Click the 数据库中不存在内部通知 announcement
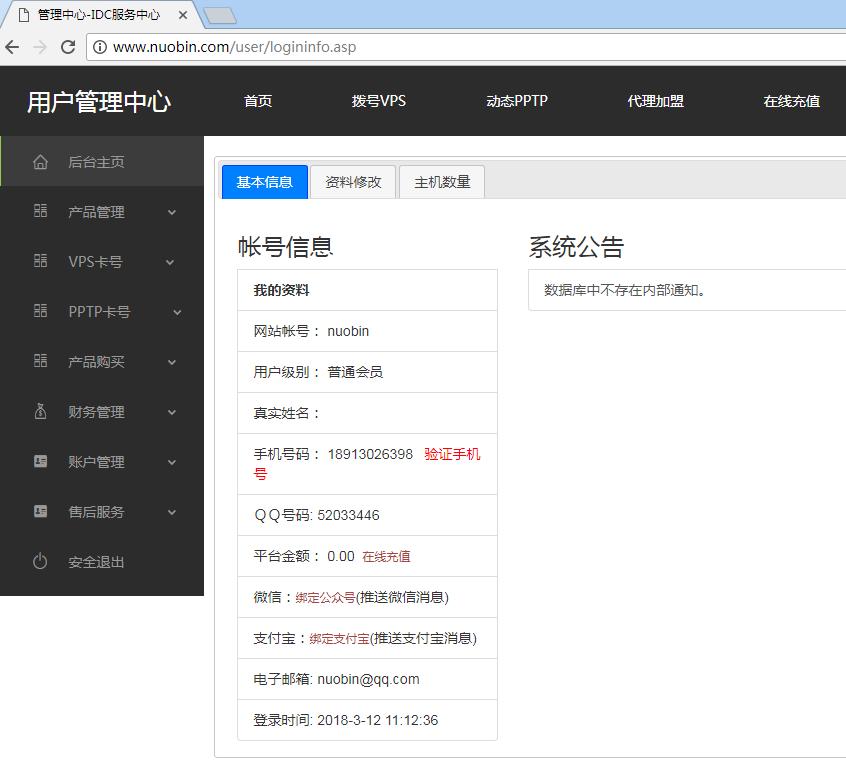Screen dimensions: 846x760 pyautogui.click(x=625, y=290)
